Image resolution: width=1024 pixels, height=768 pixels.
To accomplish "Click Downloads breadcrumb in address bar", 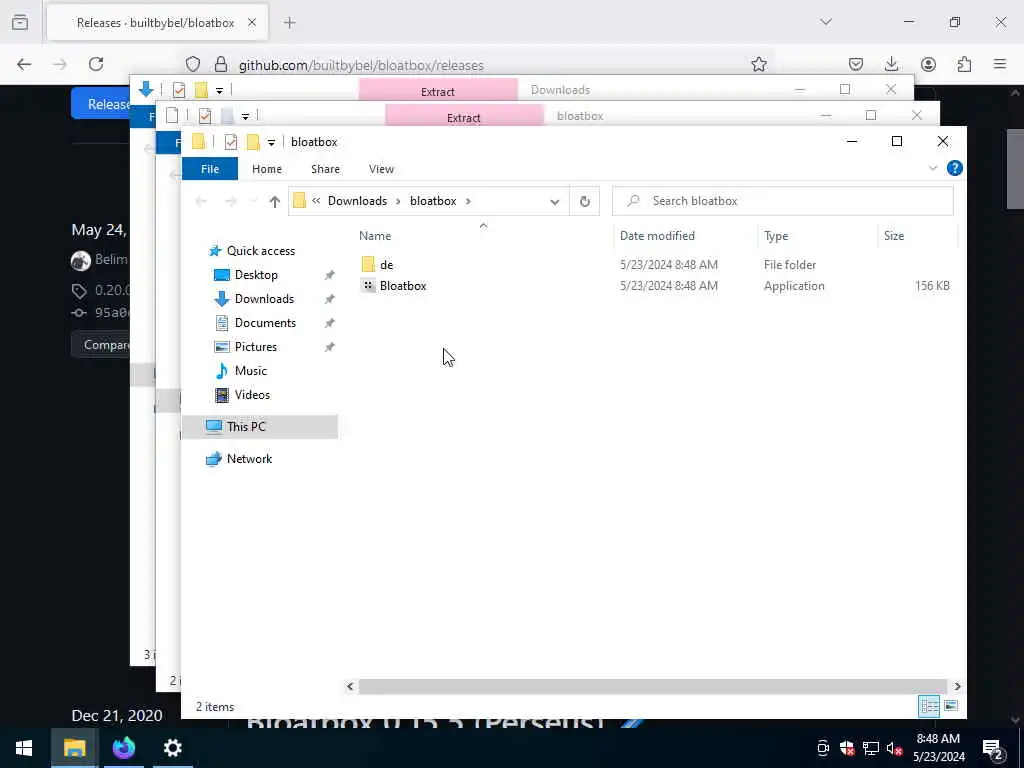I will pos(357,201).
